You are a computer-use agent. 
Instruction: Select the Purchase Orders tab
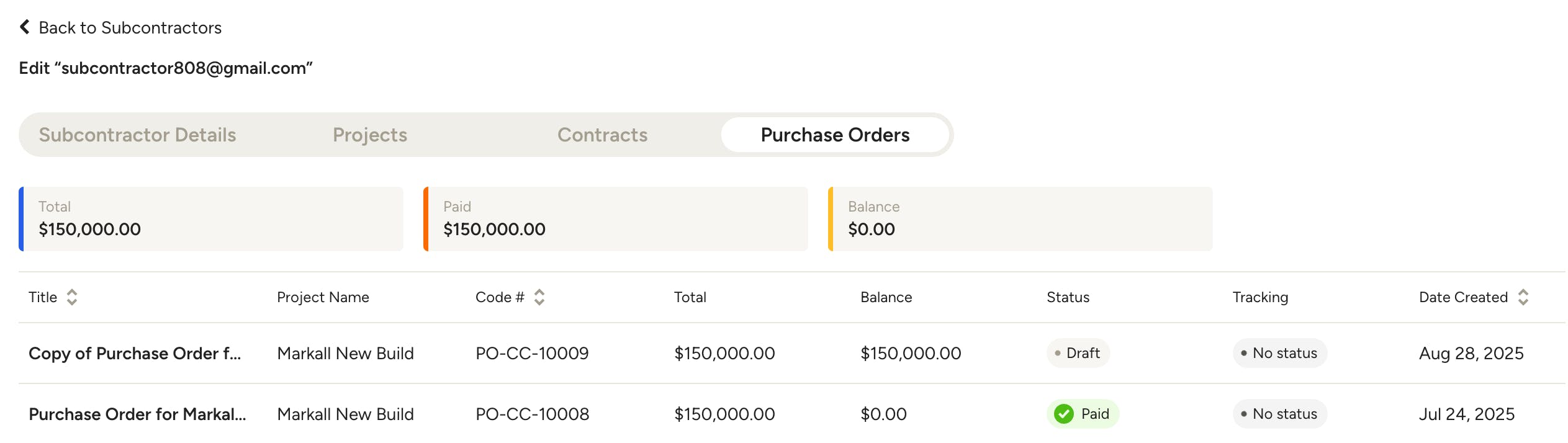coord(835,135)
